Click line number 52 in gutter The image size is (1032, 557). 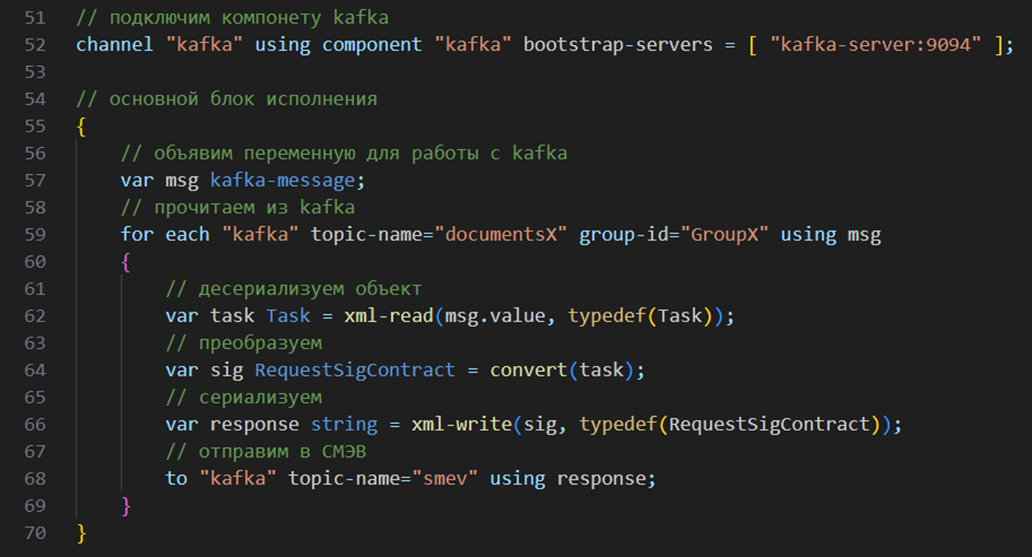[x=35, y=45]
